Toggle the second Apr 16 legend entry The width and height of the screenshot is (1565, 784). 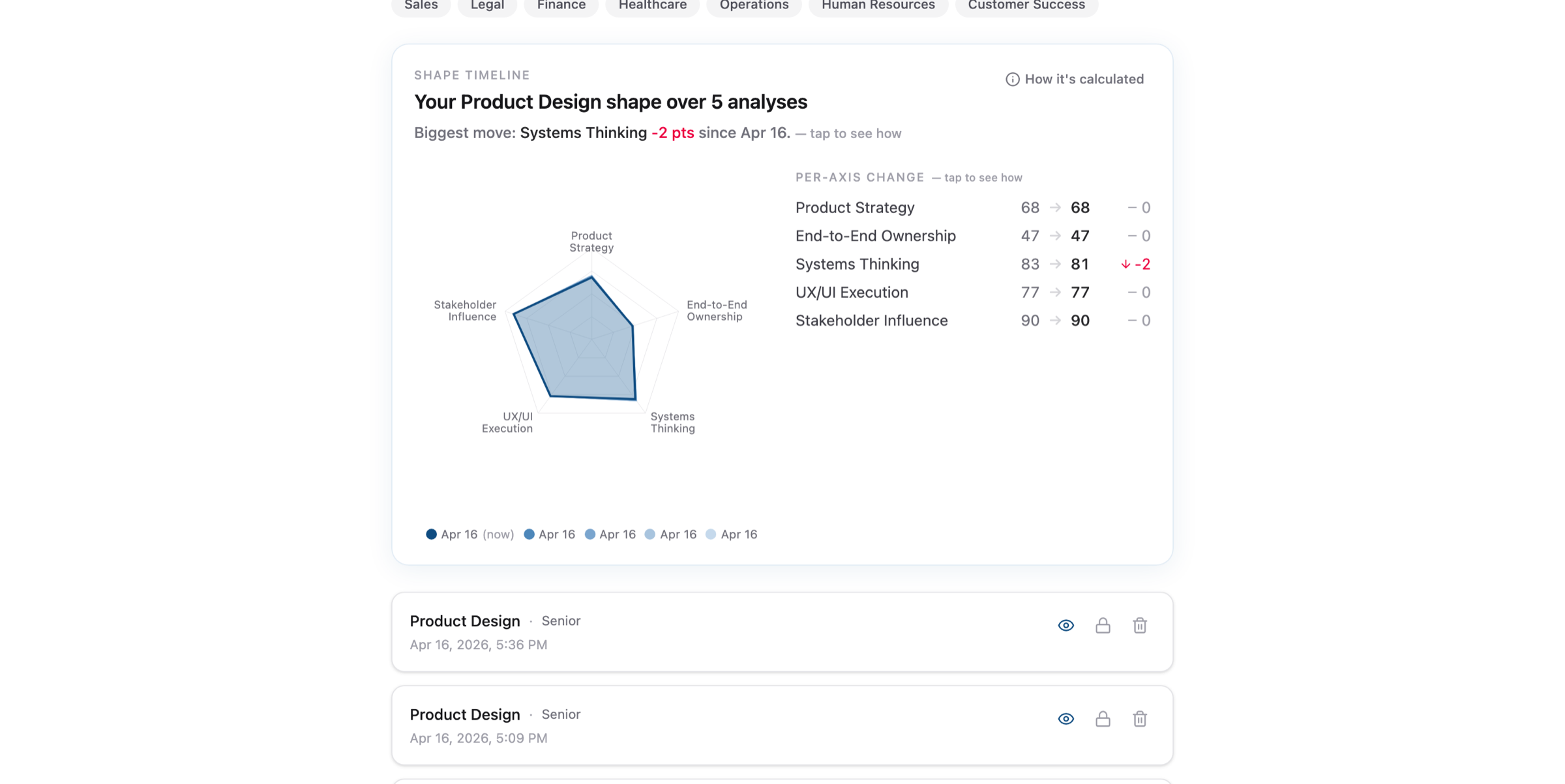[x=549, y=534]
